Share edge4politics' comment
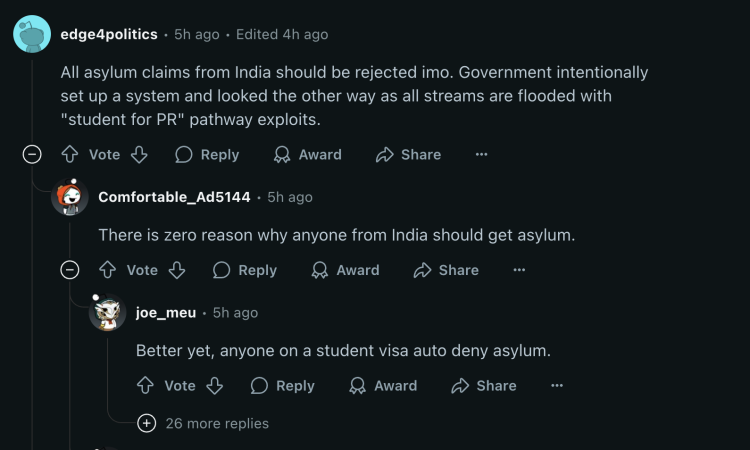The height and width of the screenshot is (450, 750). pyautogui.click(x=408, y=154)
